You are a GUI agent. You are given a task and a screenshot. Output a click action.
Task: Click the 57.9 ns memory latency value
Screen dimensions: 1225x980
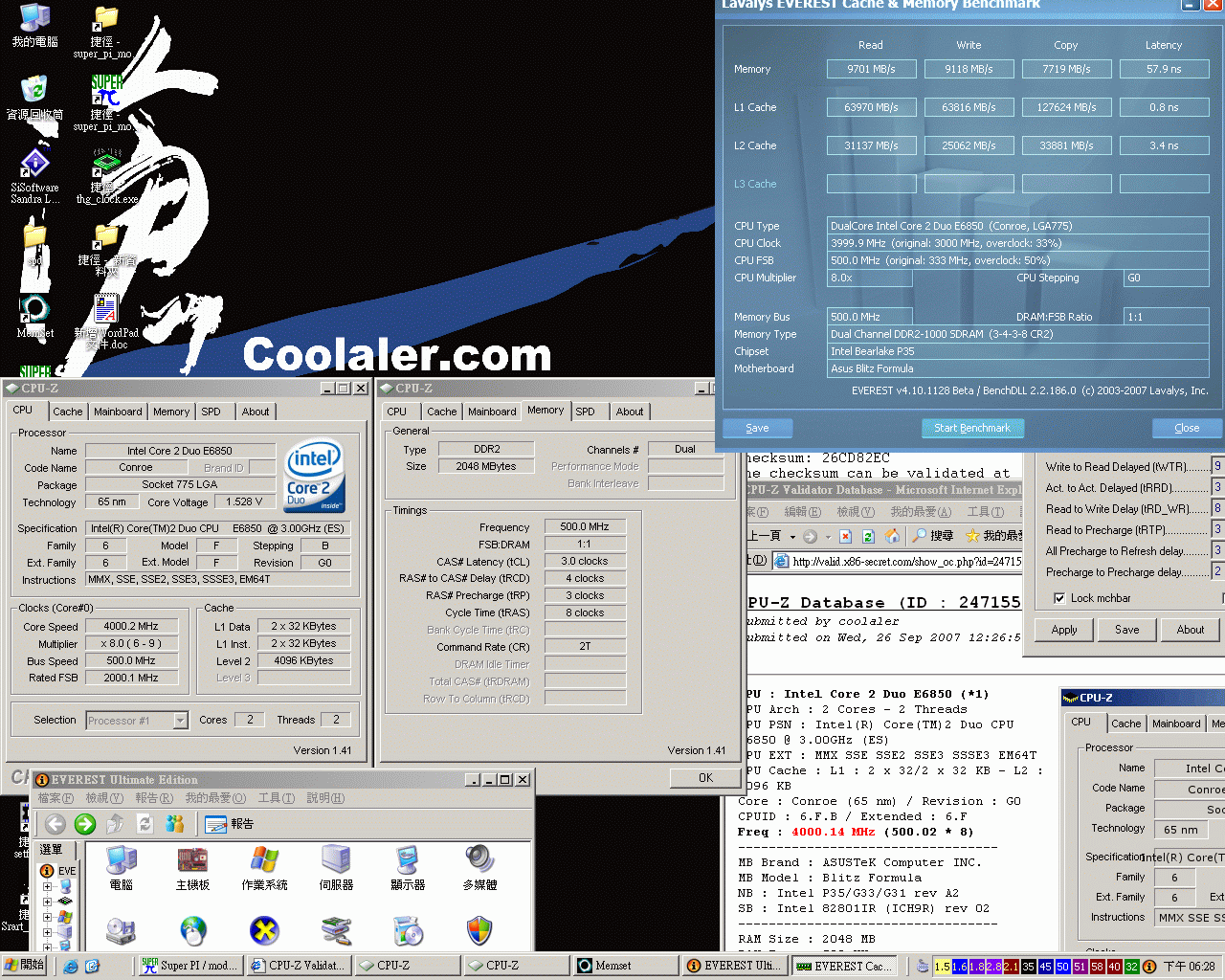[1164, 69]
